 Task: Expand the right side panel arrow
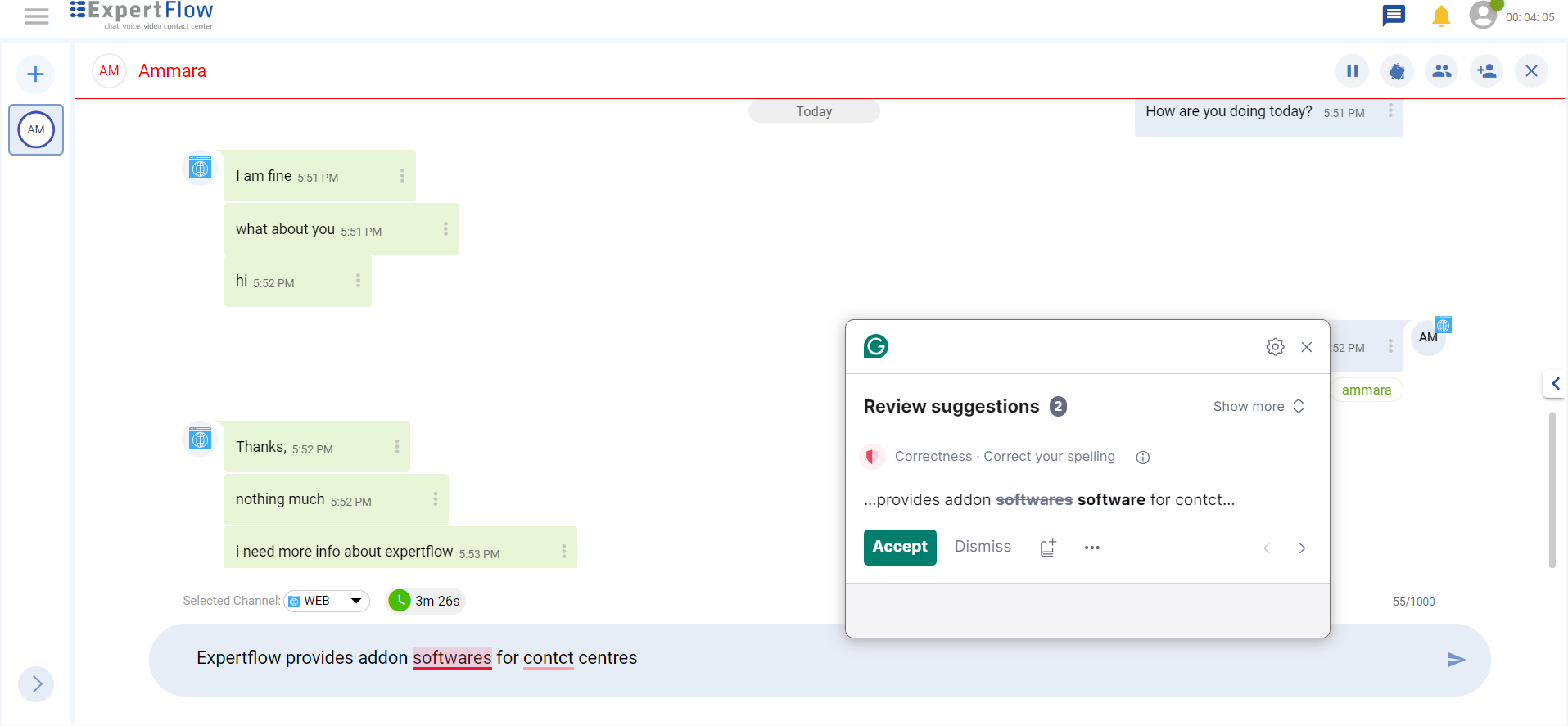tap(1554, 383)
